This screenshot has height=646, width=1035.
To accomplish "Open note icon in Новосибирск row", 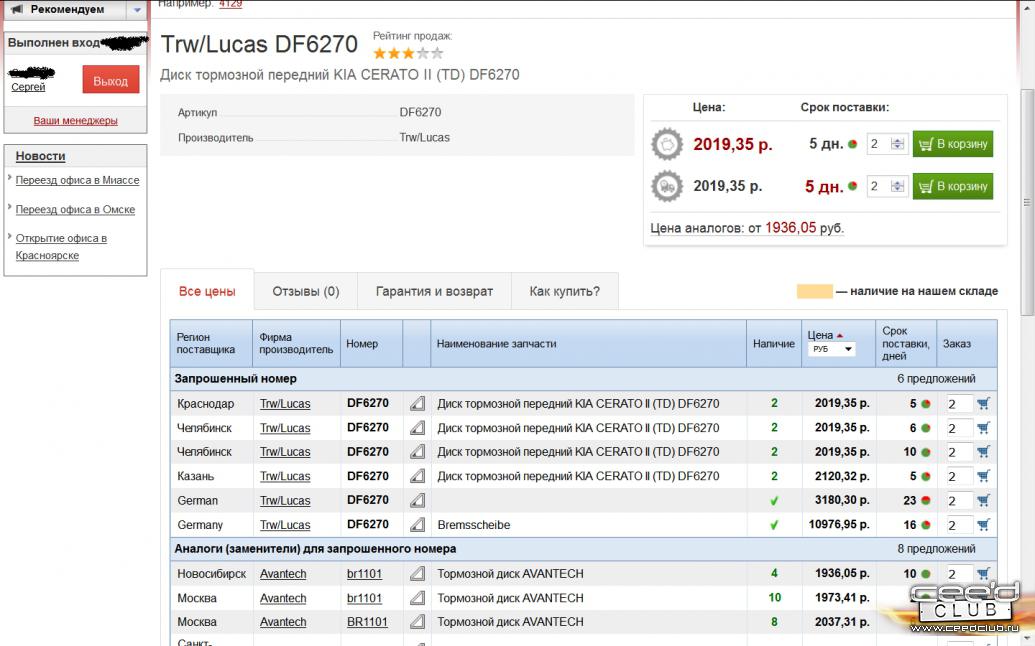I will (x=417, y=573).
